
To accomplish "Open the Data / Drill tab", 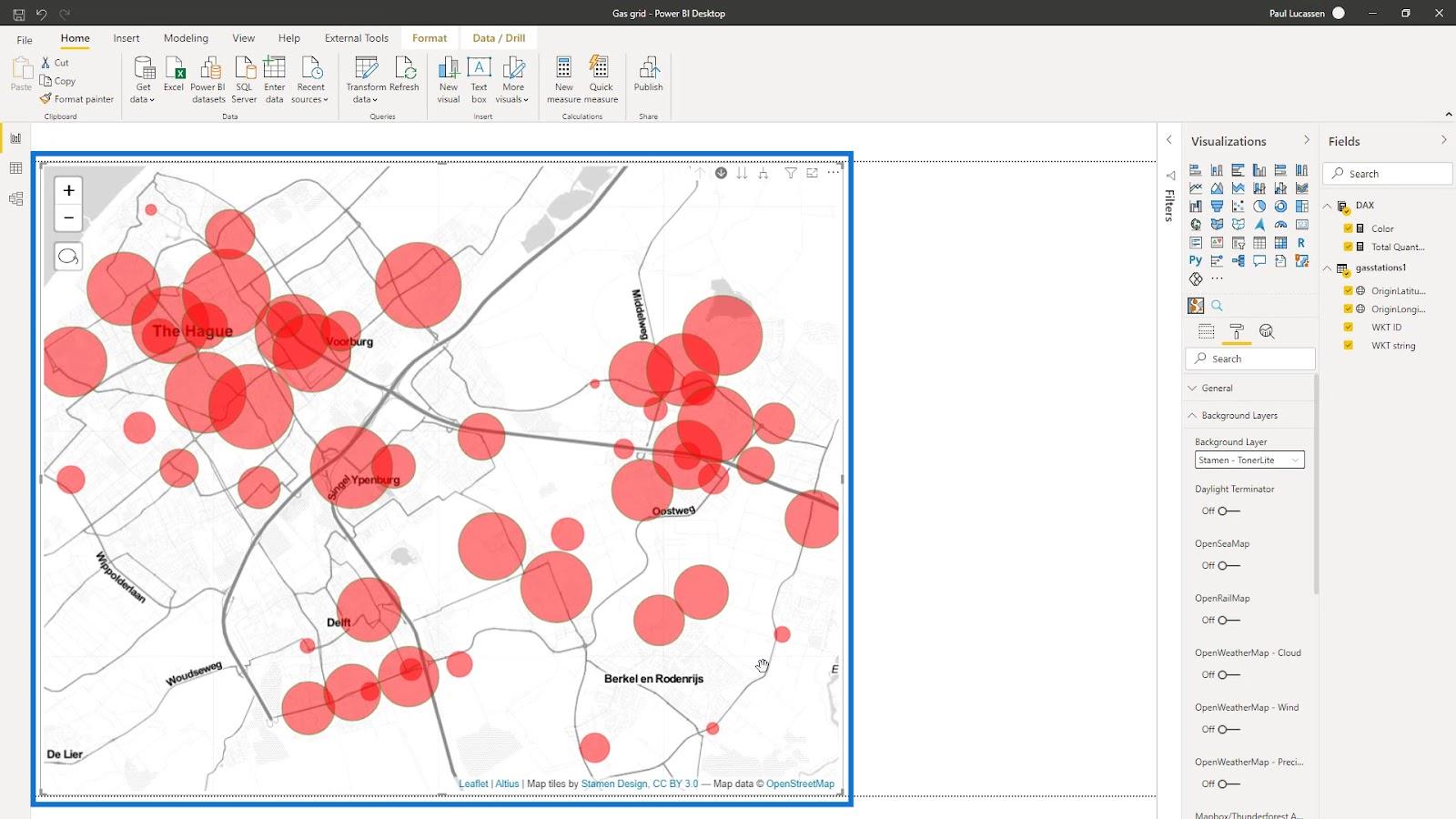I will pyautogui.click(x=499, y=38).
